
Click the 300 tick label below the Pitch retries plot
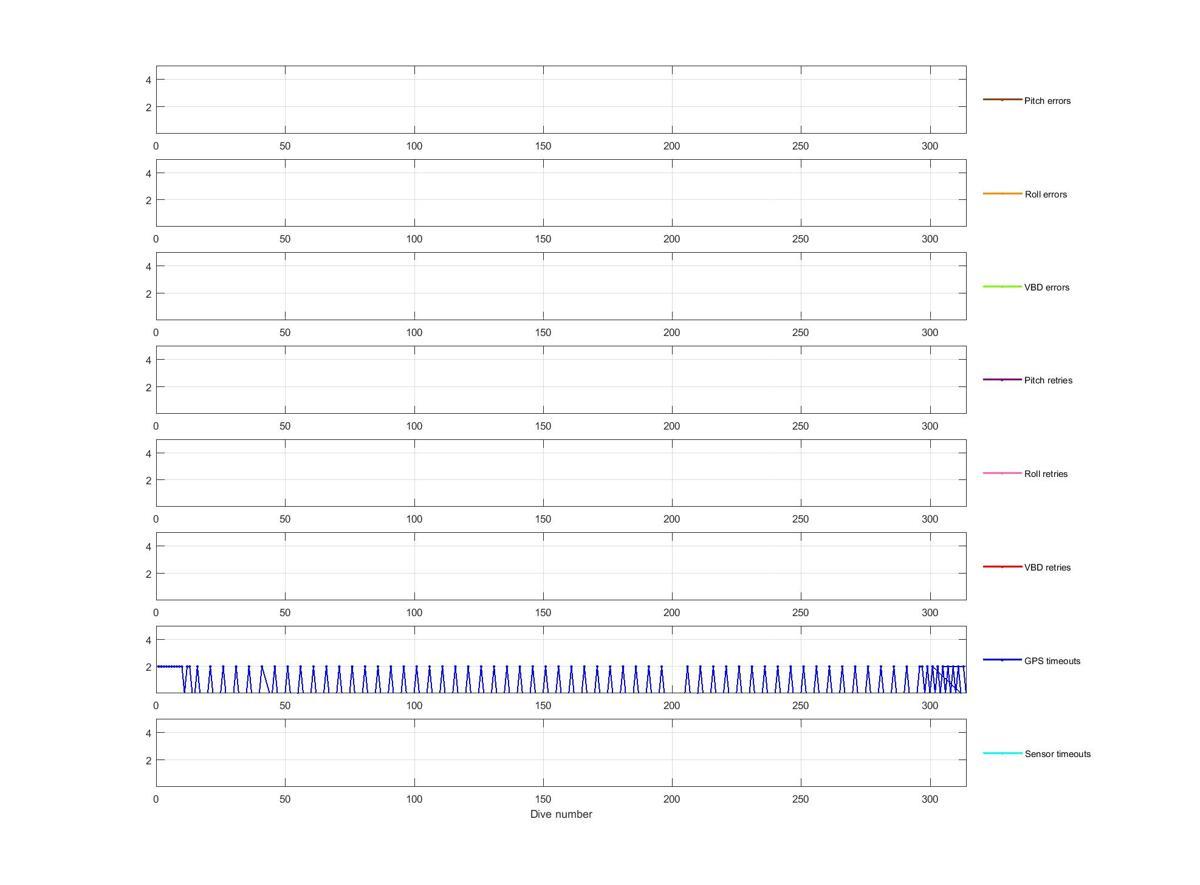tap(930, 426)
